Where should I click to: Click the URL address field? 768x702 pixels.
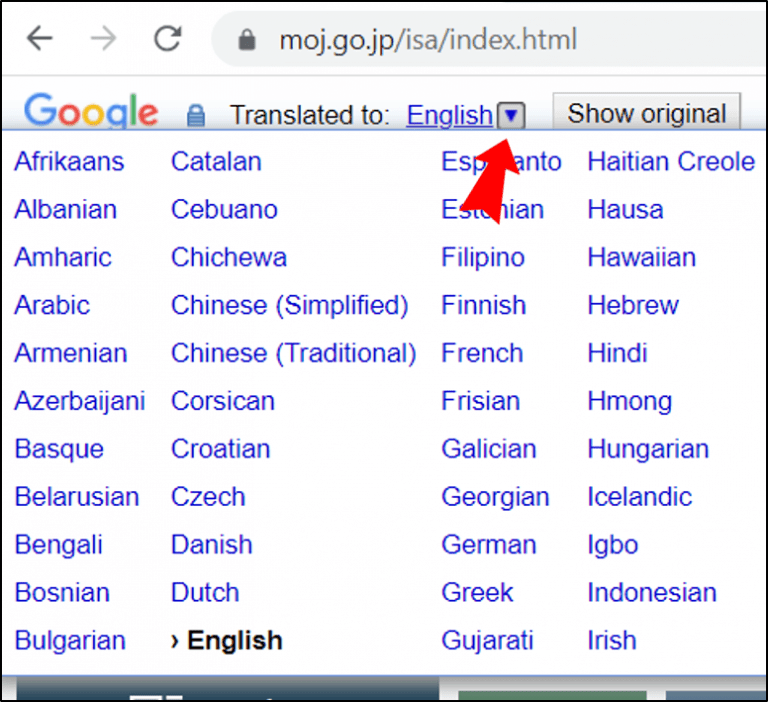(x=490, y=39)
